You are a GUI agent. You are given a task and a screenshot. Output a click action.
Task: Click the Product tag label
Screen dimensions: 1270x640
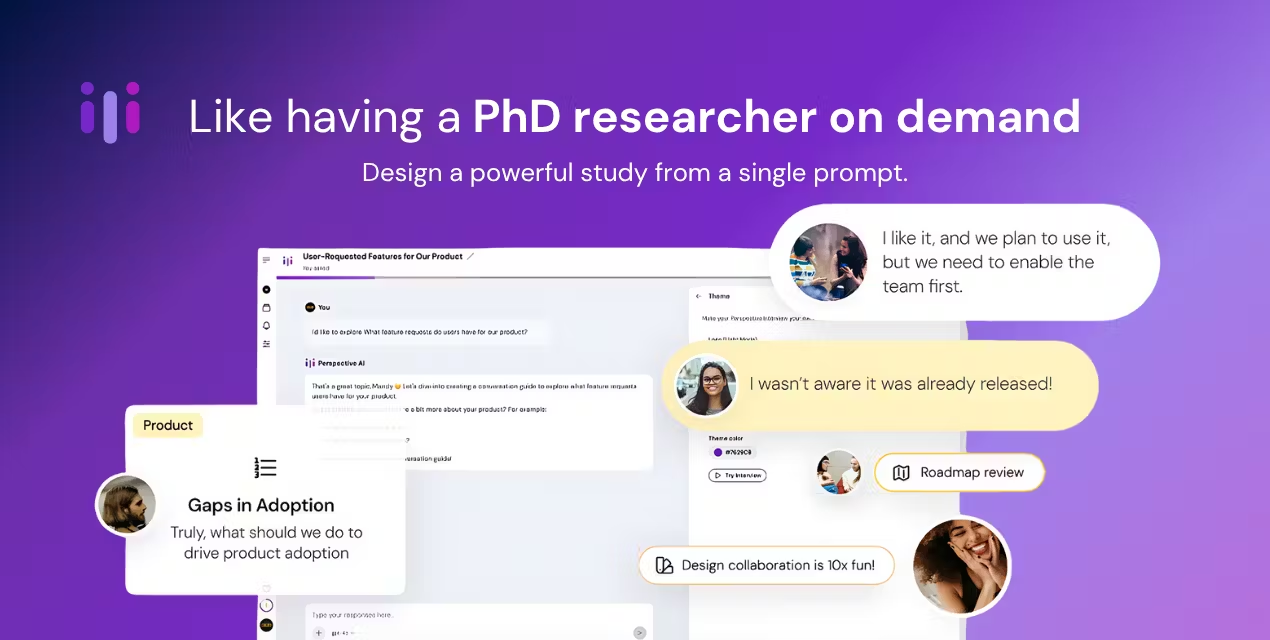tap(168, 425)
